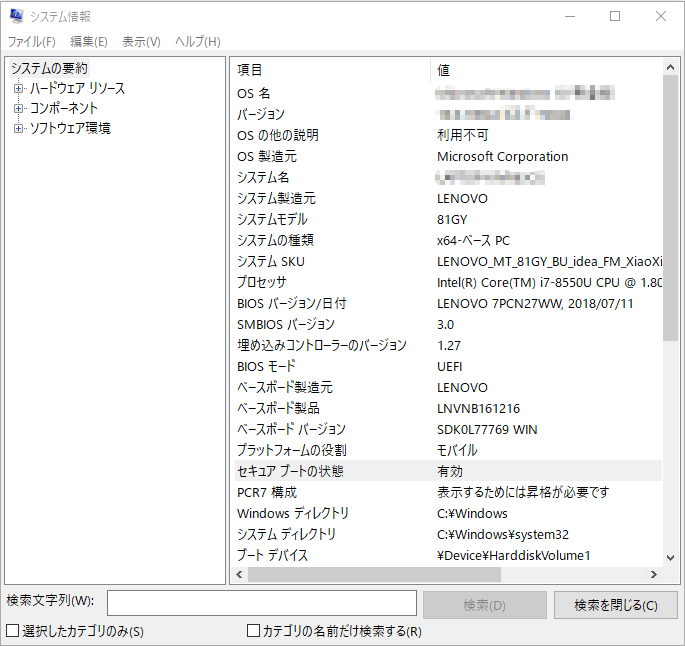Open the 表示(V) menu
Screen dimensions: 685x646
pos(141,42)
